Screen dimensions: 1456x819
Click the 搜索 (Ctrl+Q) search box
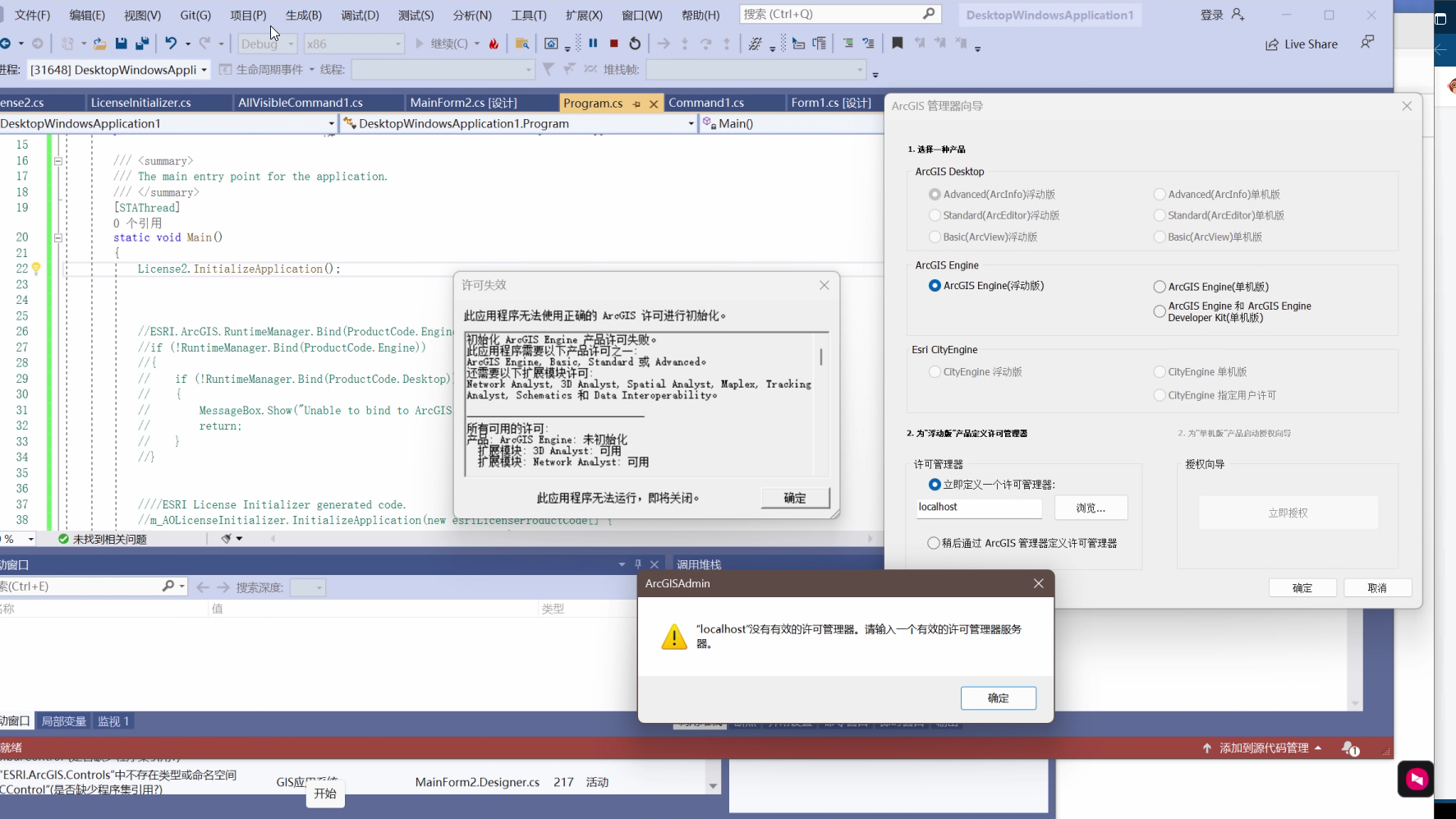840,14
